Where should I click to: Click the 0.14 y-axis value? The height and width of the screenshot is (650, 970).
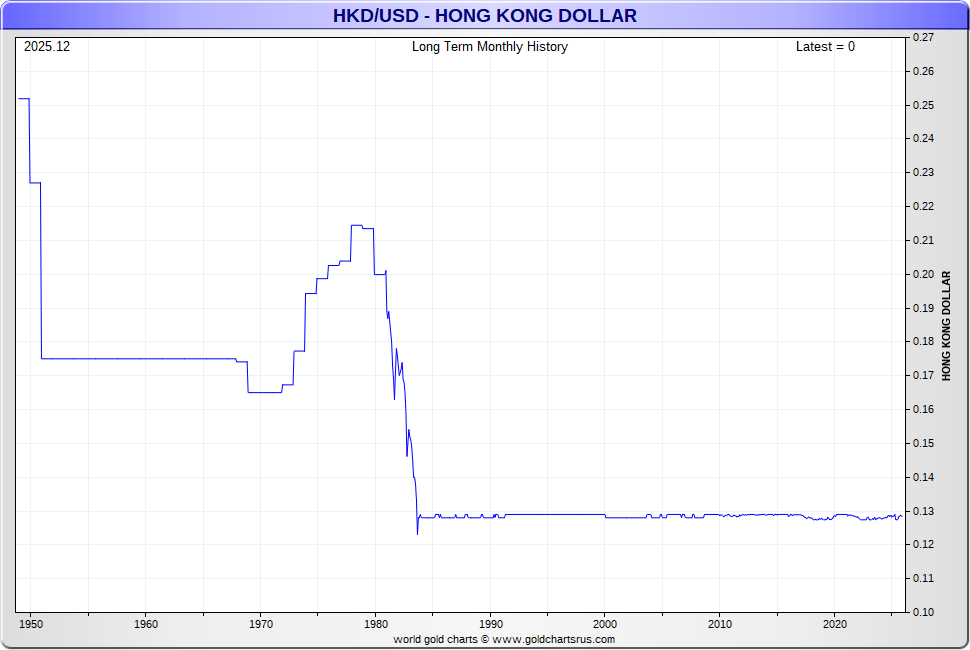pyautogui.click(x=924, y=477)
